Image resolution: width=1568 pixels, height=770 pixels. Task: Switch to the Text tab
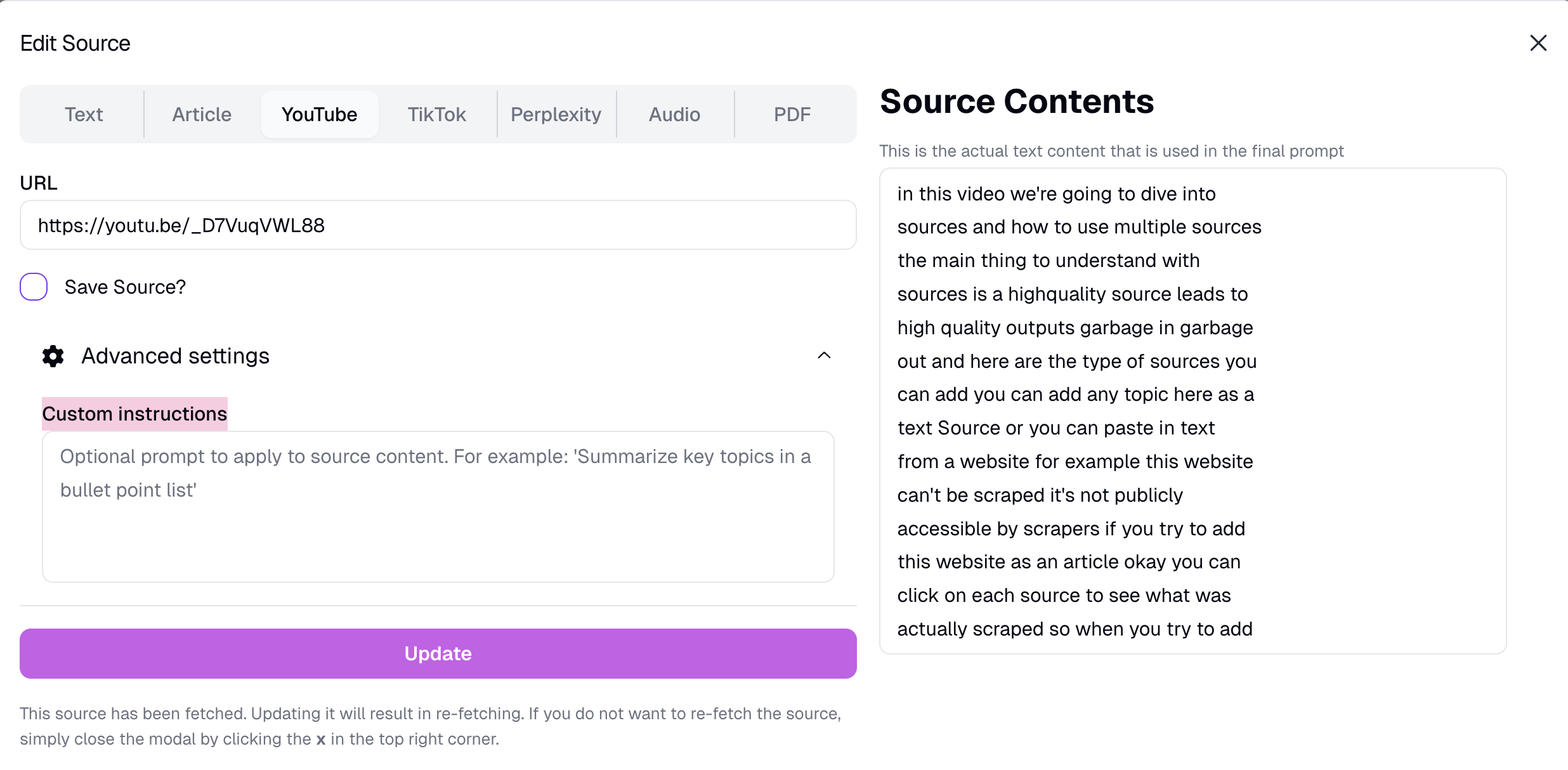pos(84,114)
